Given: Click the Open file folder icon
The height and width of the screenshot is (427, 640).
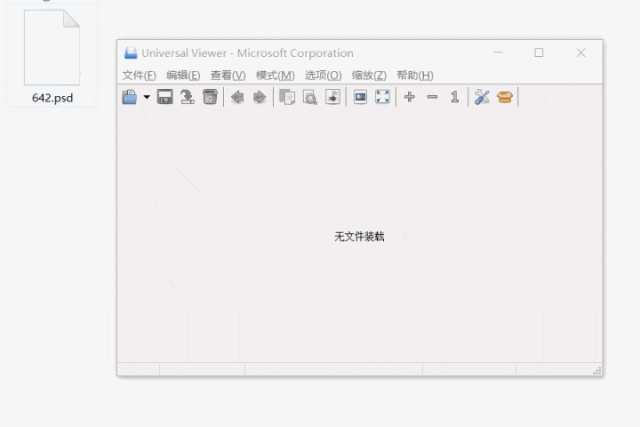Looking at the screenshot, I should pyautogui.click(x=129, y=97).
